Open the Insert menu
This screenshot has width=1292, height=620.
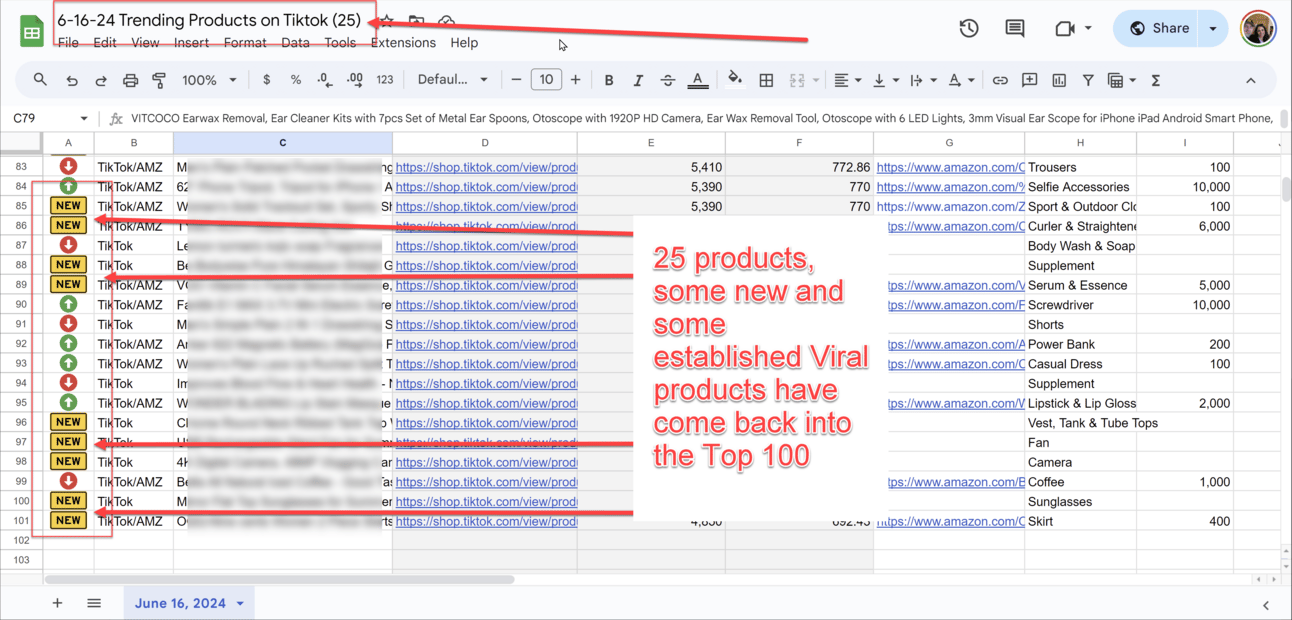coord(191,43)
